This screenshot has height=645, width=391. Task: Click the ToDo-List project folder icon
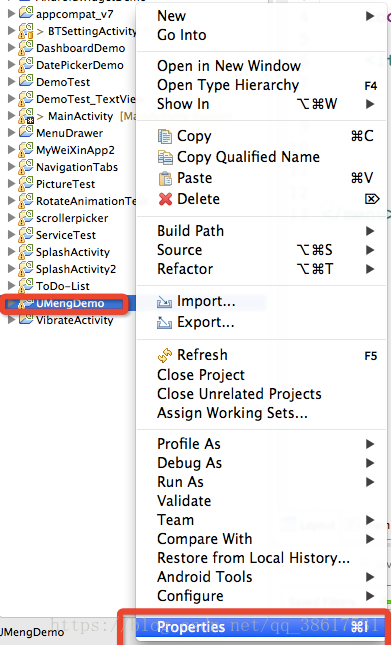click(x=26, y=286)
